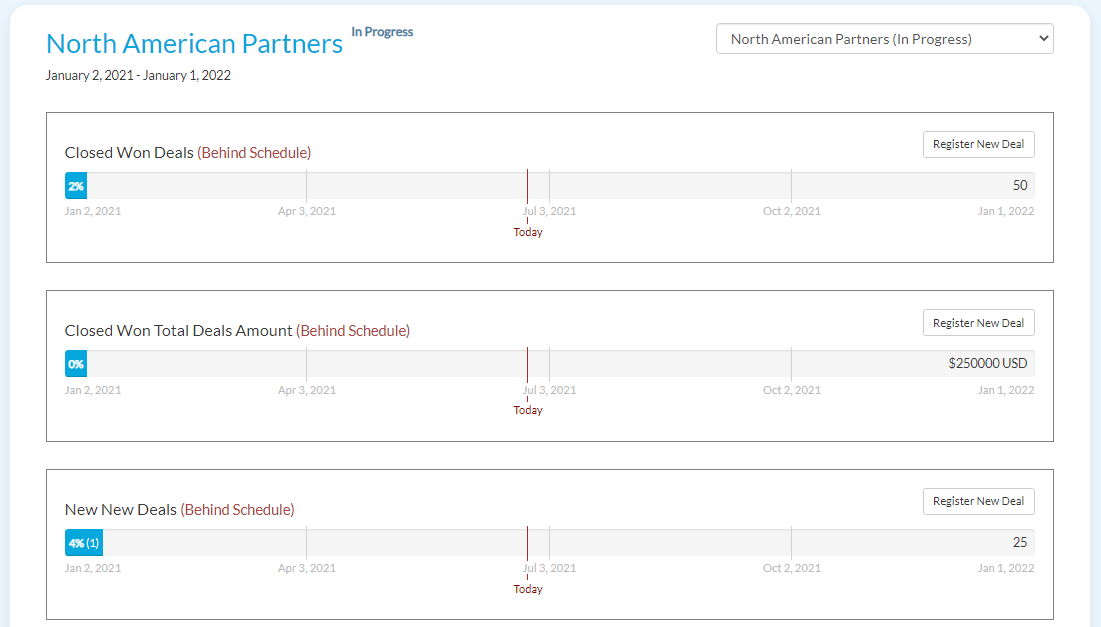This screenshot has height=627, width=1101.
Task: Click the New New Deals section heading
Action: click(x=121, y=510)
